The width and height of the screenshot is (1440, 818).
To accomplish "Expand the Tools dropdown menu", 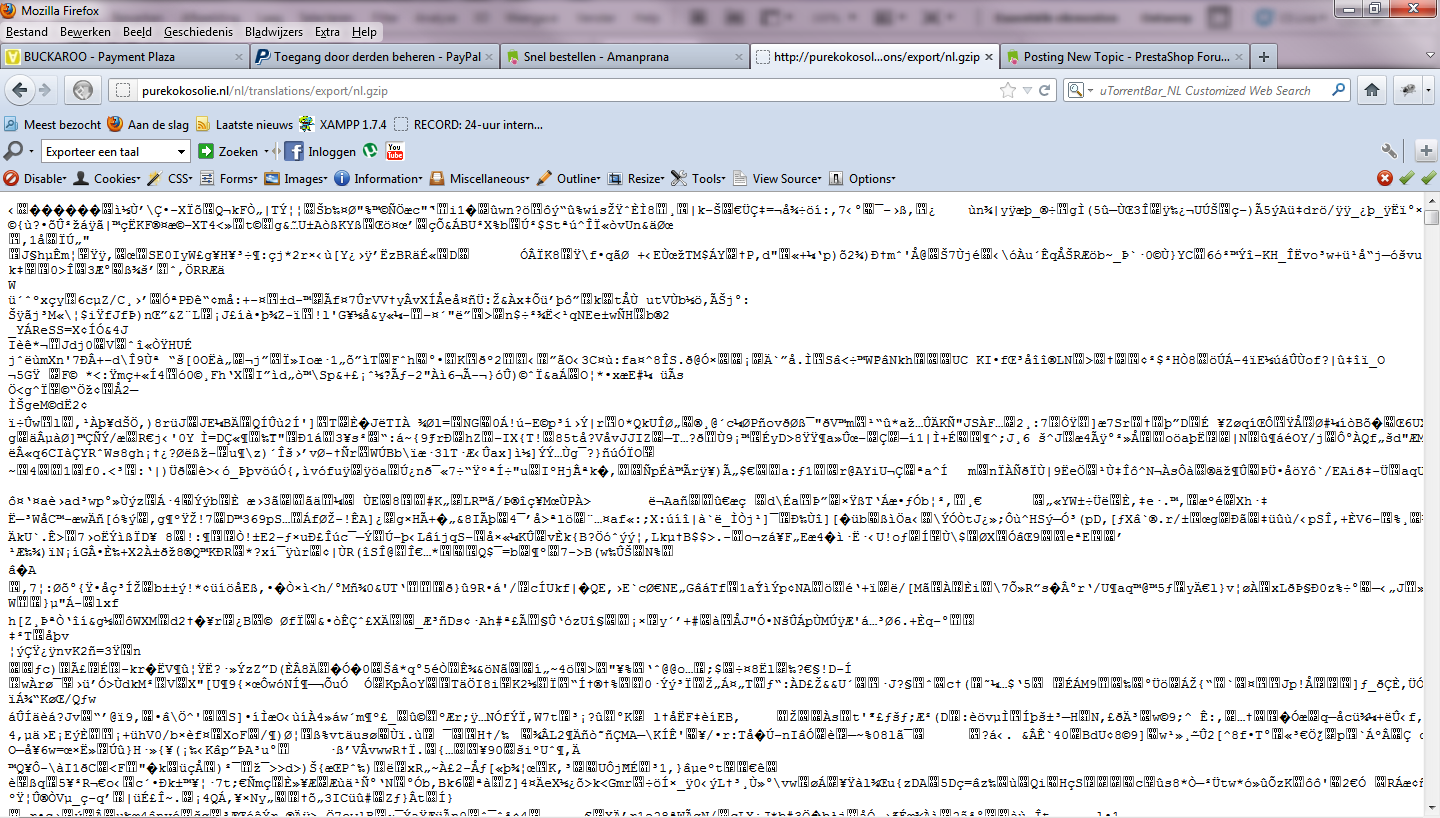I will tap(699, 178).
